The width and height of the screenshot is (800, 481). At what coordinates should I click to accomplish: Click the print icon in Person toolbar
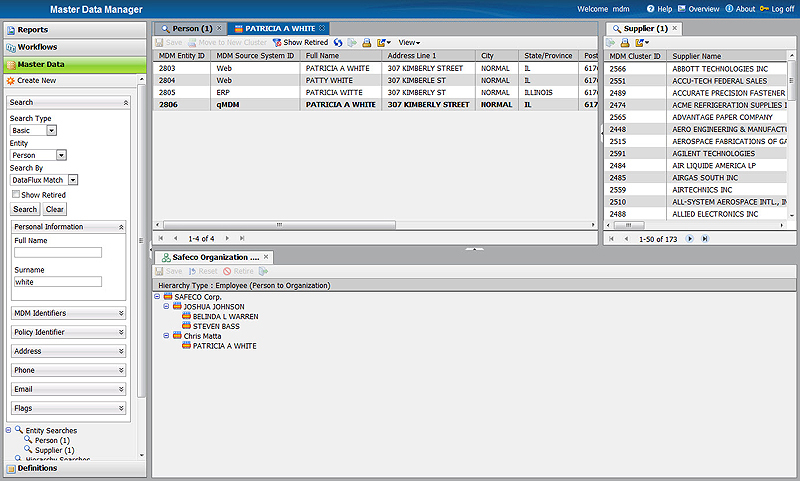coord(366,43)
